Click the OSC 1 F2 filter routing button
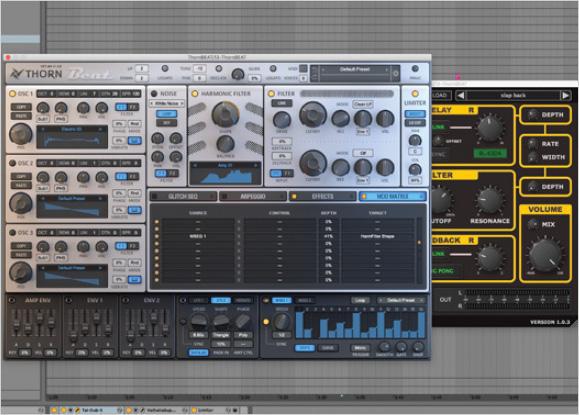Viewport: 579px width, 415px height. tap(133, 107)
